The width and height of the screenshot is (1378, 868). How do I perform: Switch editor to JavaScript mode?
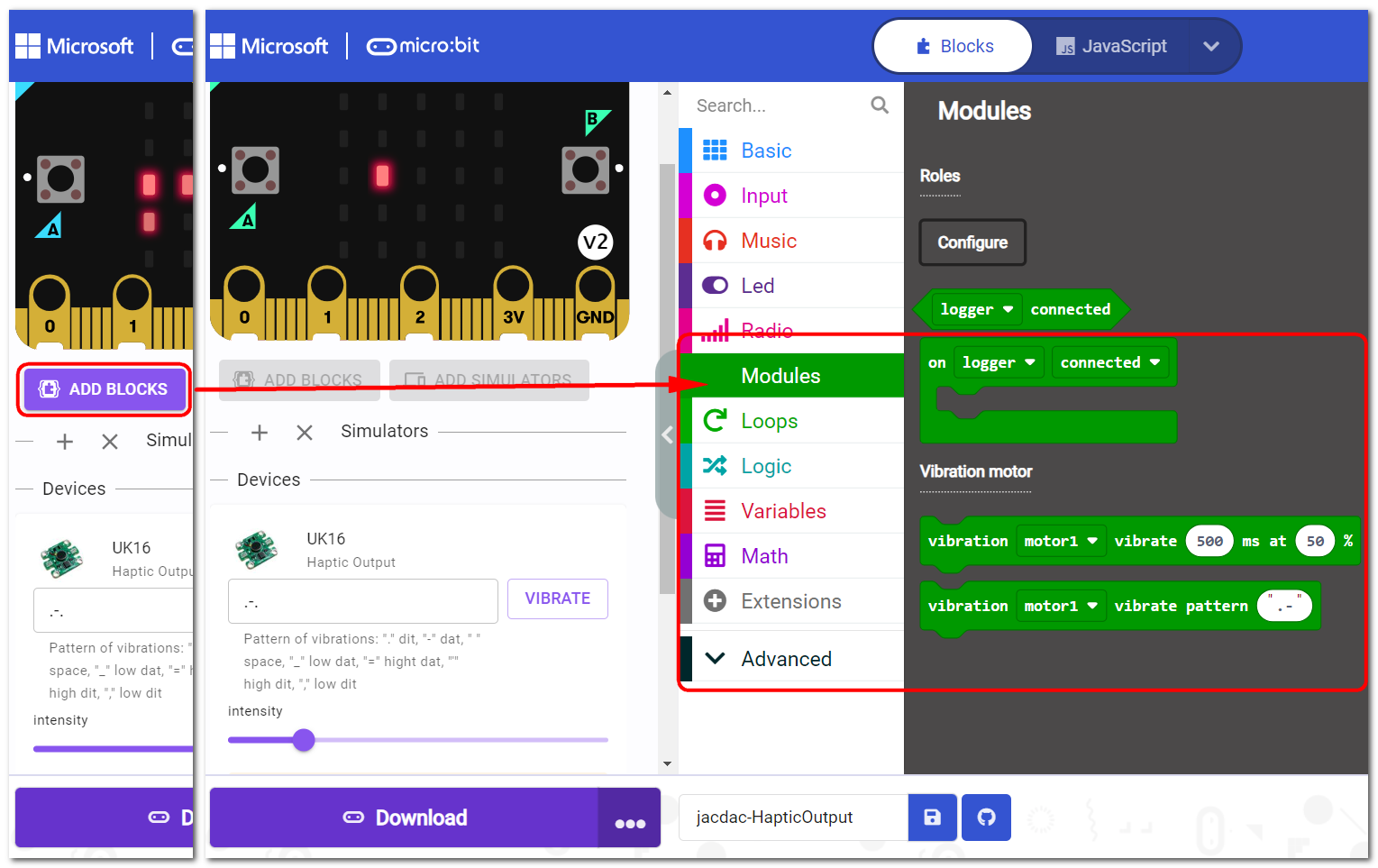(1111, 46)
